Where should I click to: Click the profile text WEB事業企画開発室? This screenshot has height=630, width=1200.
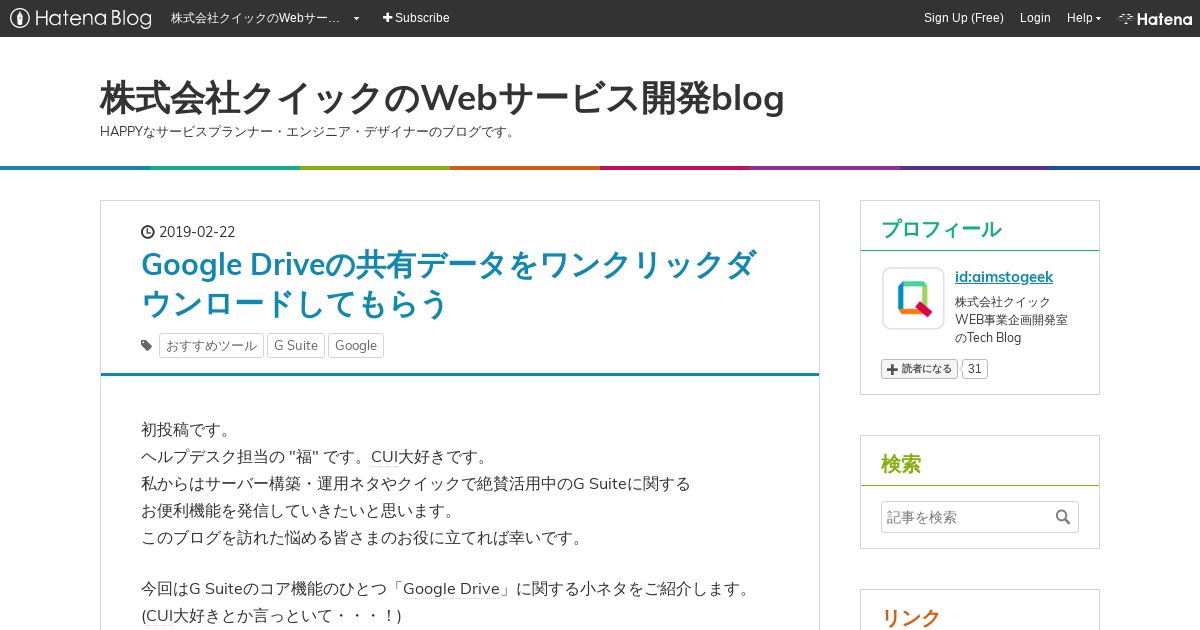pos(1011,320)
